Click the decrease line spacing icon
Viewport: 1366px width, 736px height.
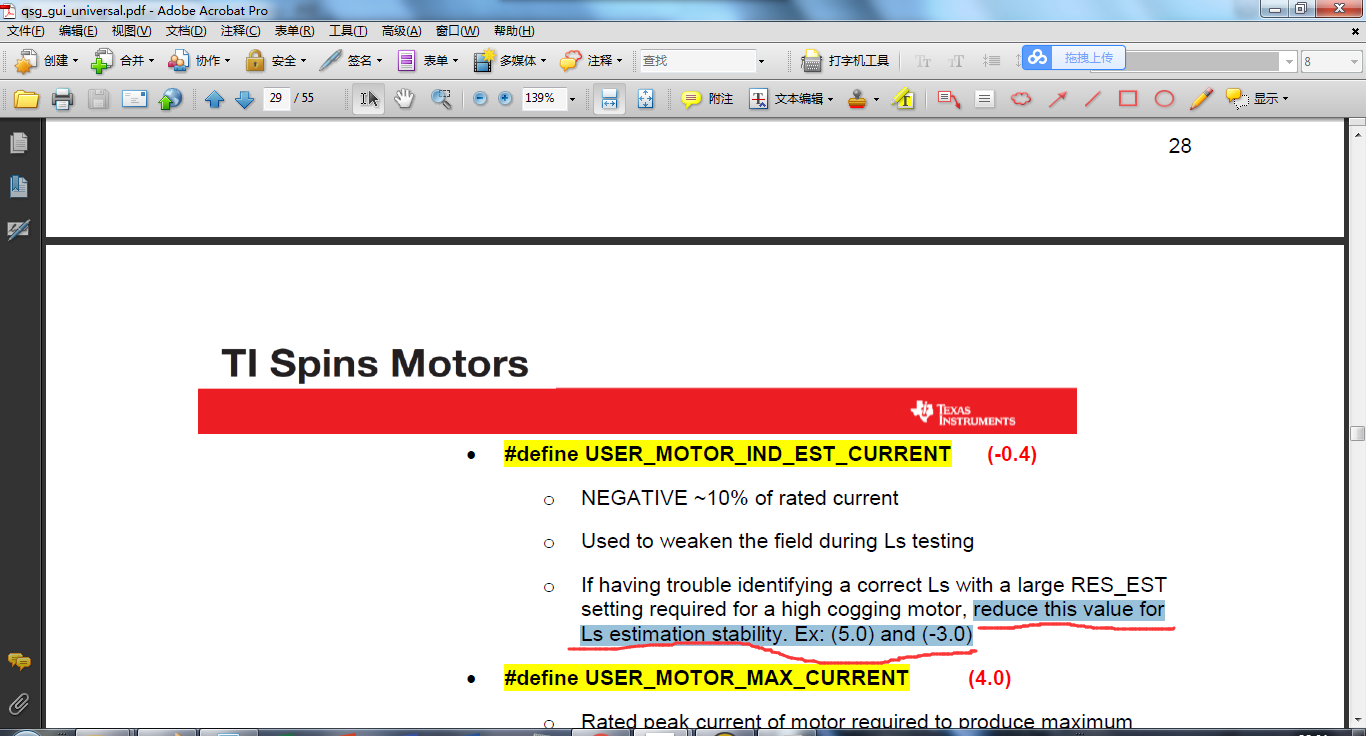(992, 61)
